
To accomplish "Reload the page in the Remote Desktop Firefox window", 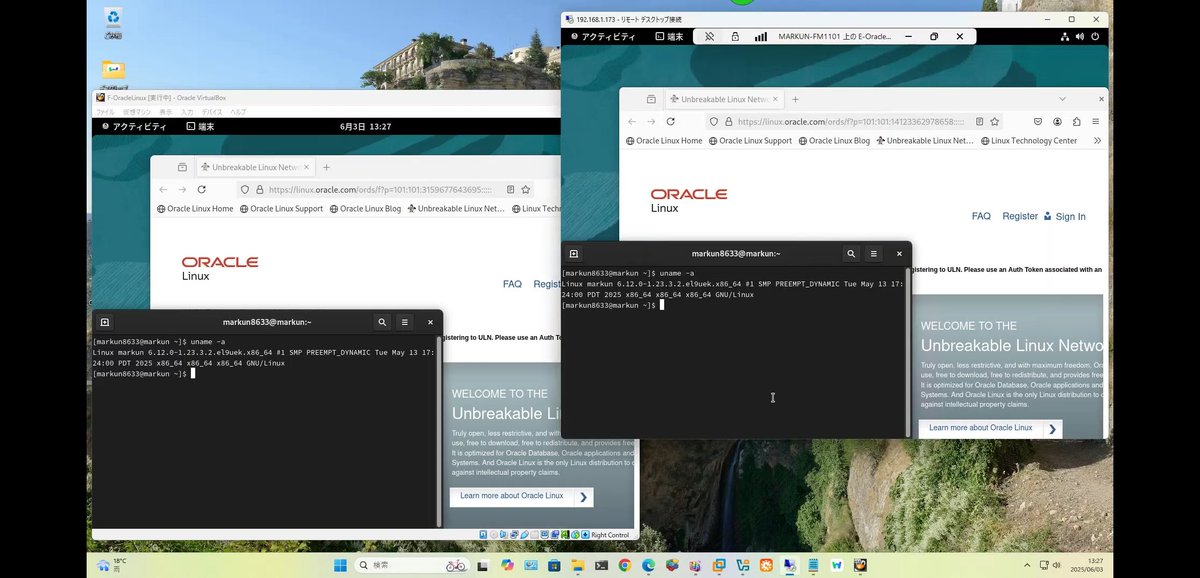I will point(671,121).
